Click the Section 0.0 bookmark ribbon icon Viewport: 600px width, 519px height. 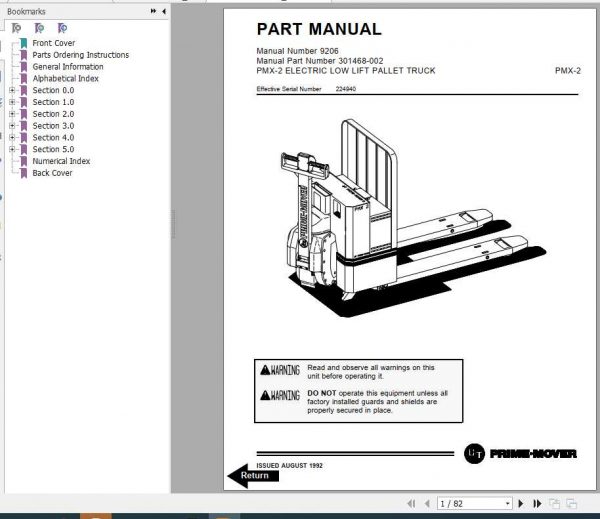pyautogui.click(x=24, y=91)
